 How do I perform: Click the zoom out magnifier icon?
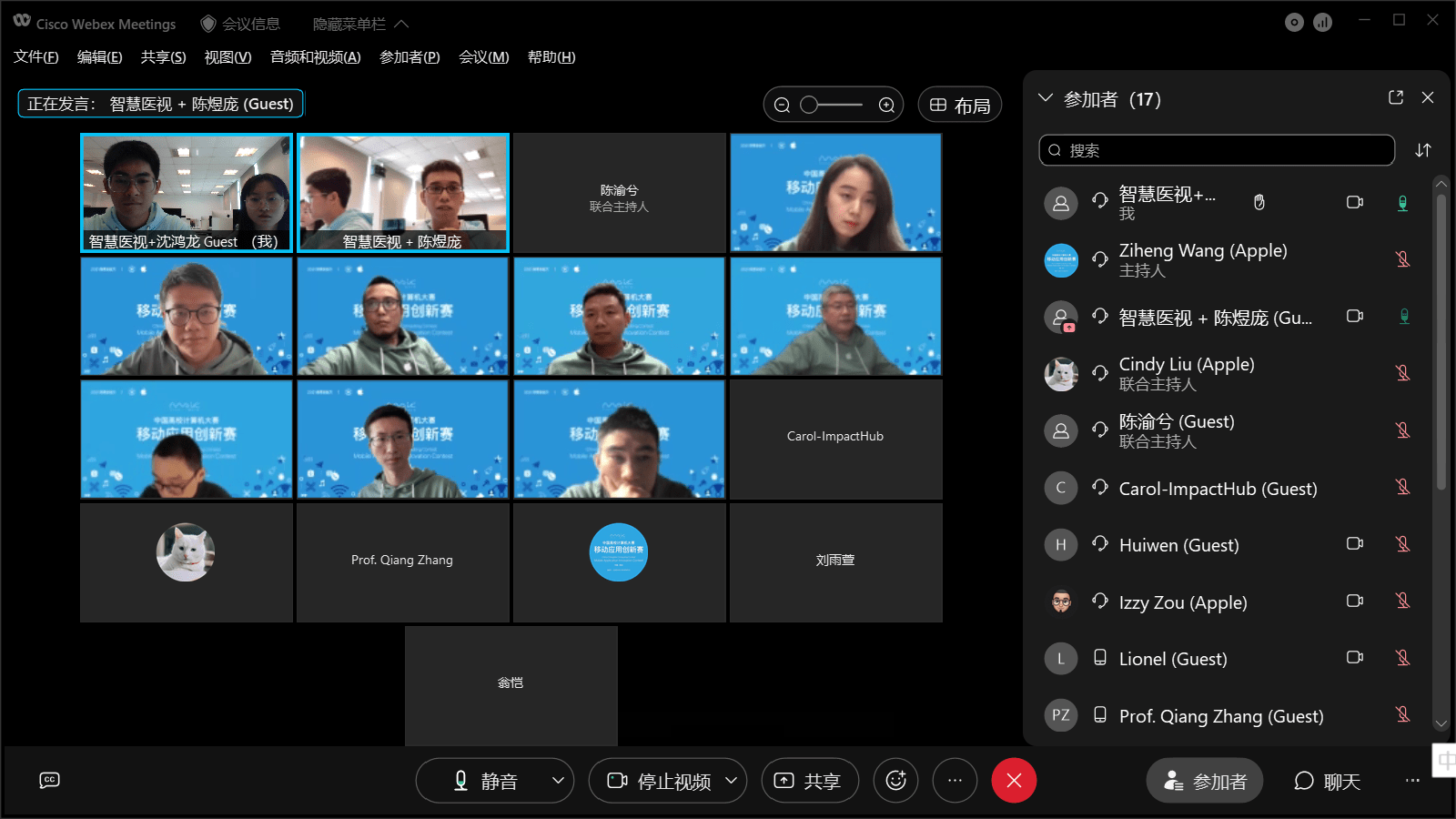point(782,105)
